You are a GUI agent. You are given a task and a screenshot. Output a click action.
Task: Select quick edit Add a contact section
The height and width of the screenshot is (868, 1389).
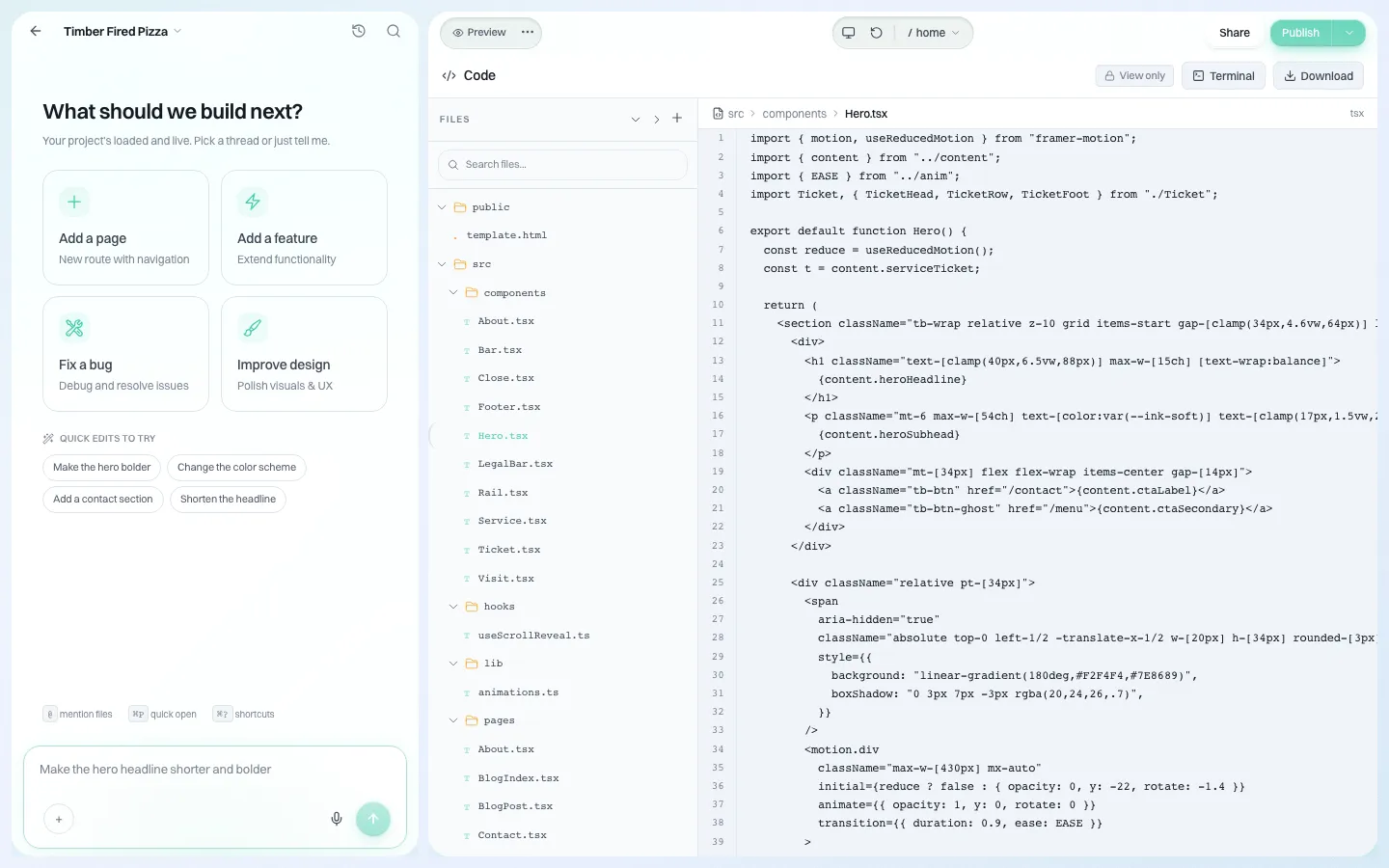[x=103, y=500]
